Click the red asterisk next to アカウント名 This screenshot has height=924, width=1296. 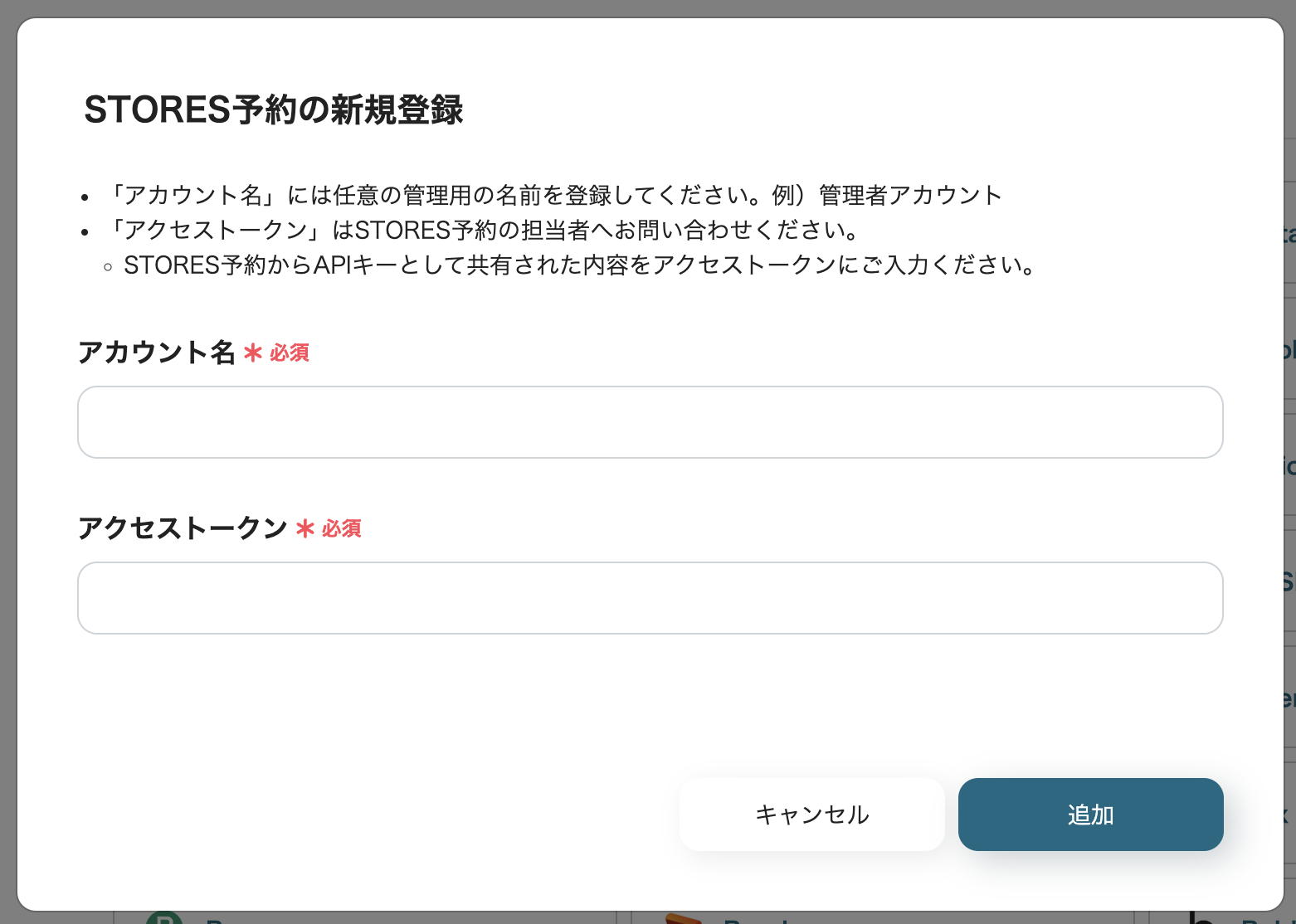(x=251, y=353)
